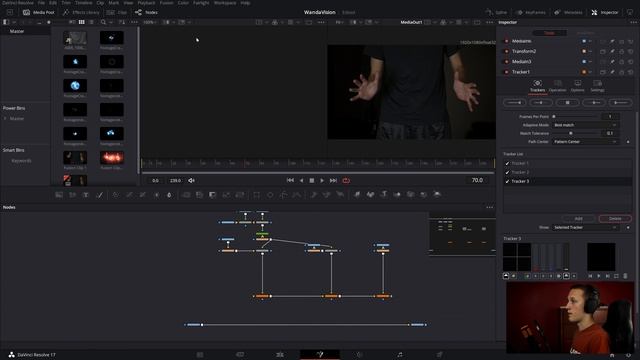Add a Text node from the toolbar
640x360 pixels.
pyautogui.click(x=86, y=195)
